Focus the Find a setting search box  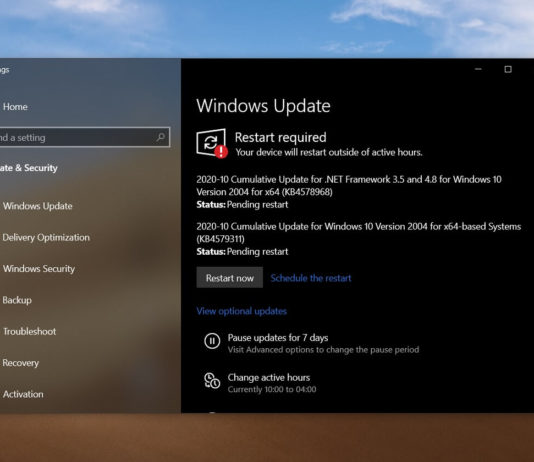point(85,137)
